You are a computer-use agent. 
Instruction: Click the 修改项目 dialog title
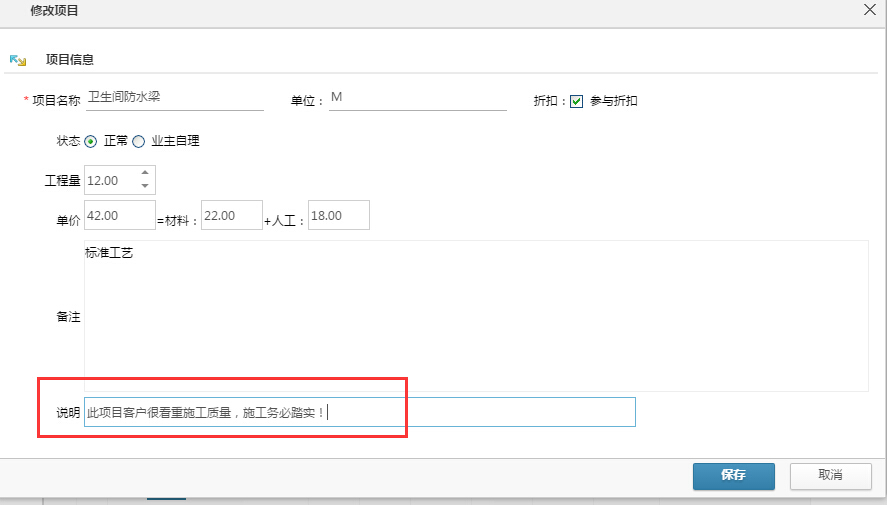(54, 11)
